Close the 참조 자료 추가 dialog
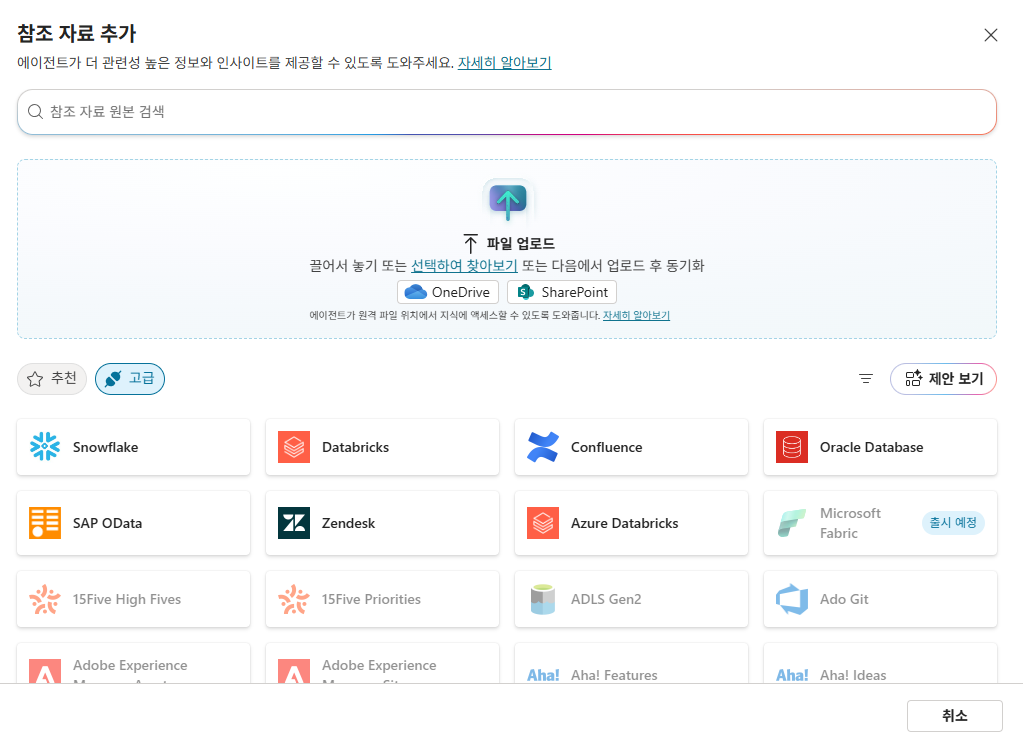The height and width of the screenshot is (740, 1023). 990,35
